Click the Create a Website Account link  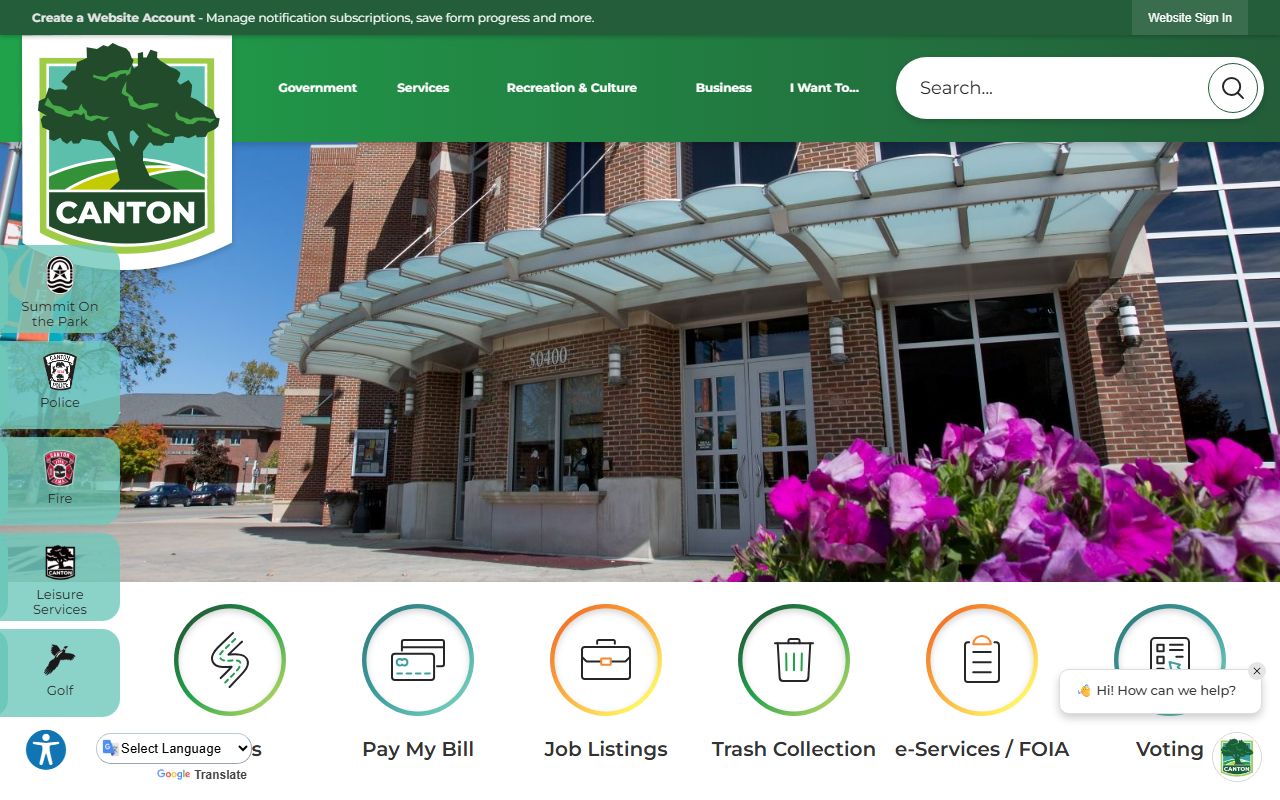click(113, 18)
